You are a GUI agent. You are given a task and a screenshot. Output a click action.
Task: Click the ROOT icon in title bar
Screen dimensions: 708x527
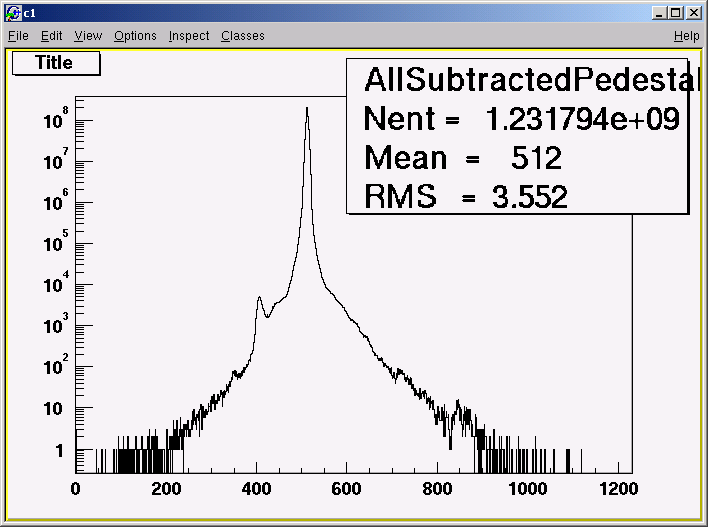click(x=13, y=13)
